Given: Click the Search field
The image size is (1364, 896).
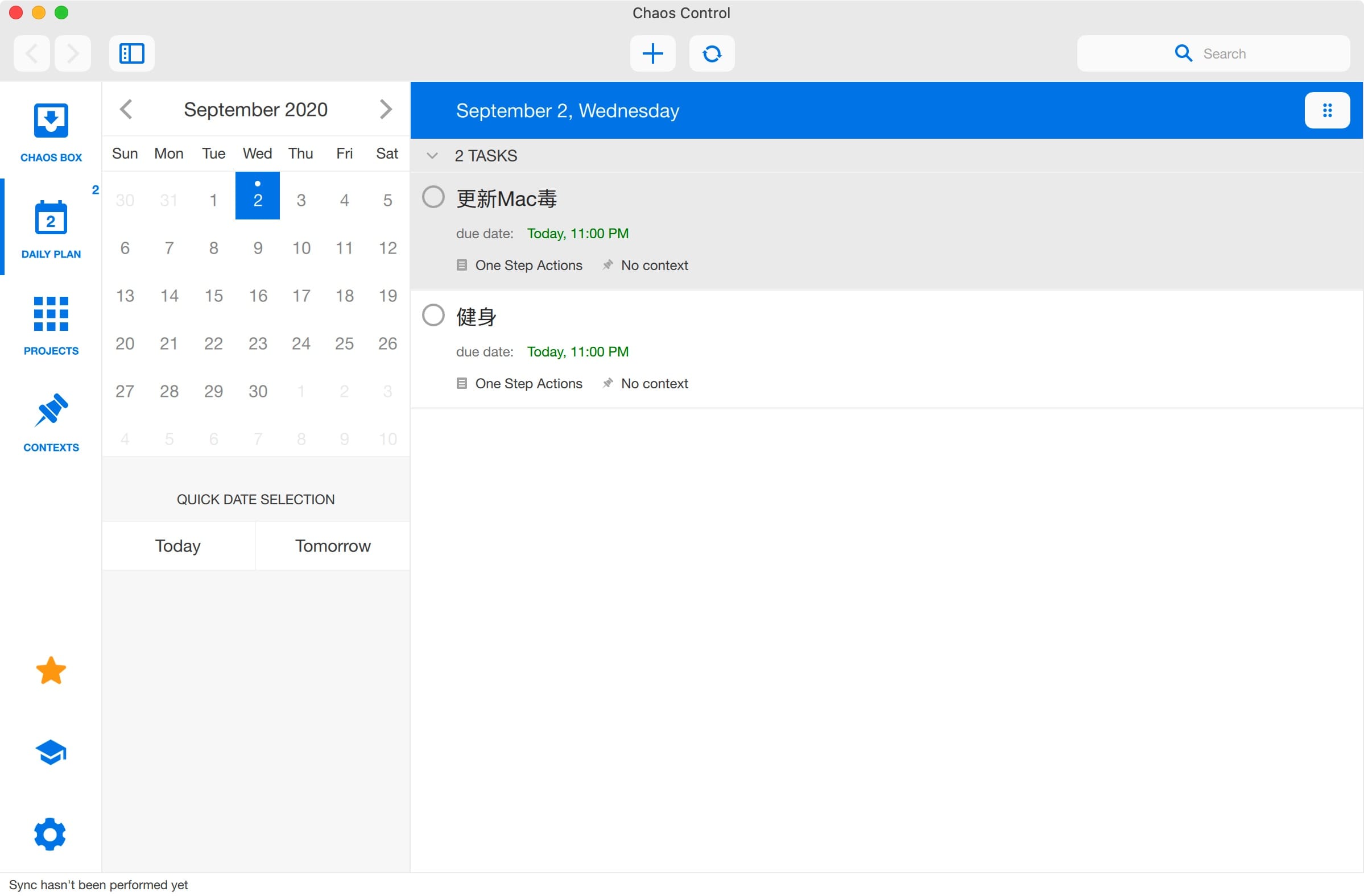Looking at the screenshot, I should tap(1213, 53).
